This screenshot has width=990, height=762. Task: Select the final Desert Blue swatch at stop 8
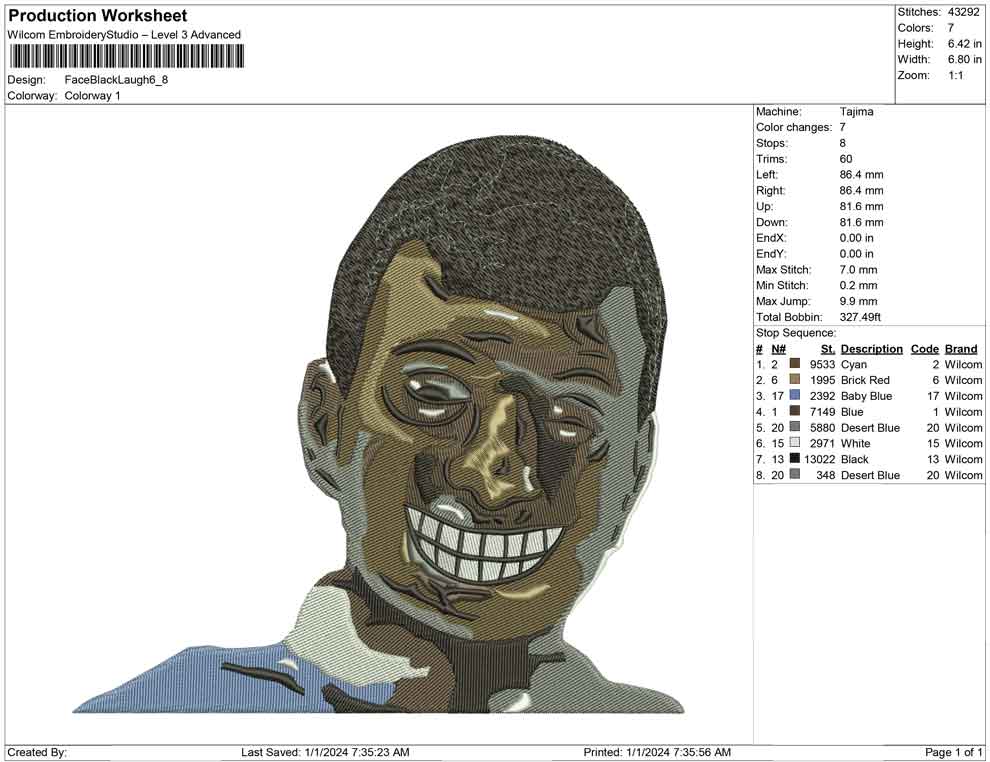795,475
